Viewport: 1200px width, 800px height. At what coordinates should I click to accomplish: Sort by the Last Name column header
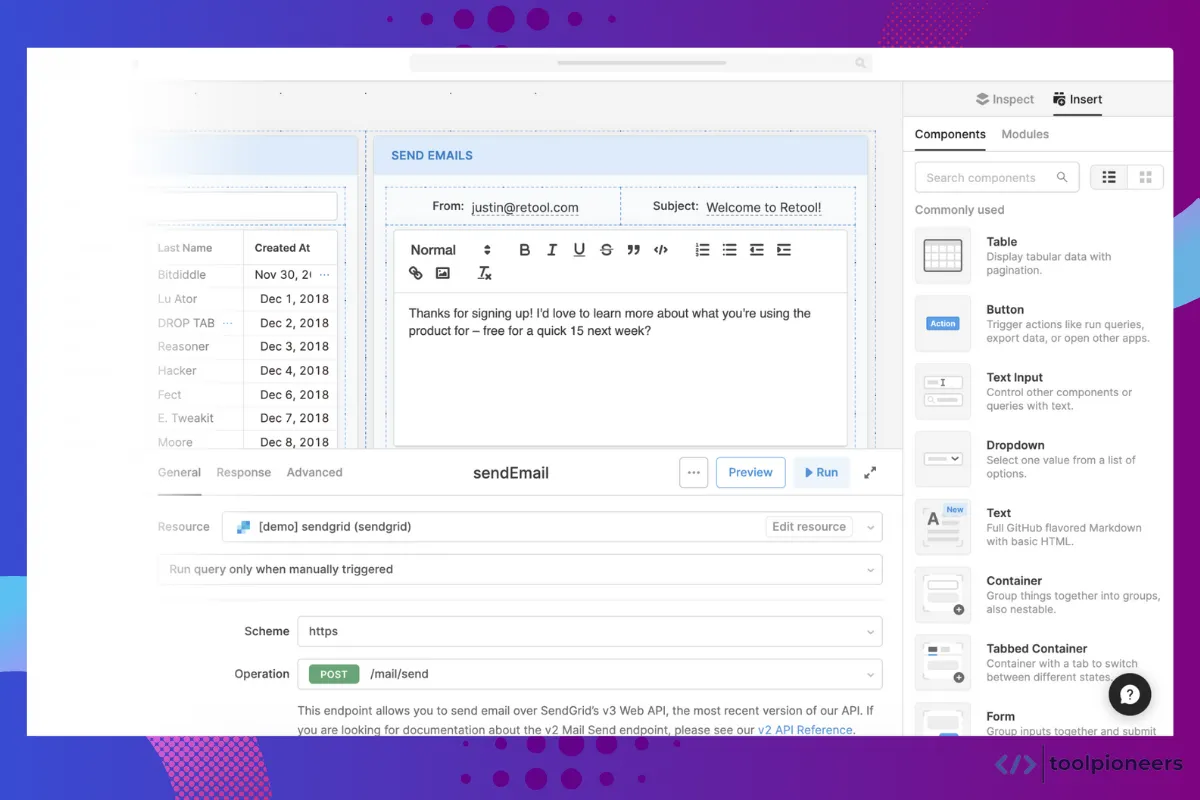click(x=185, y=248)
